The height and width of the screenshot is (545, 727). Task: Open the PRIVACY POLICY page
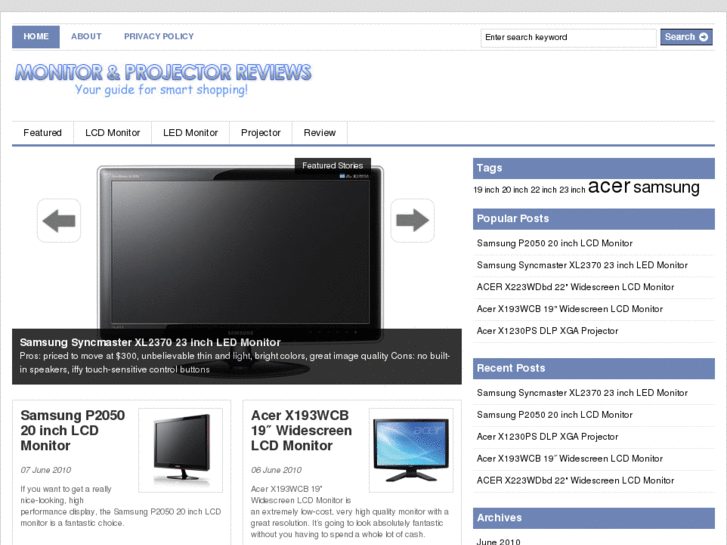click(x=159, y=37)
